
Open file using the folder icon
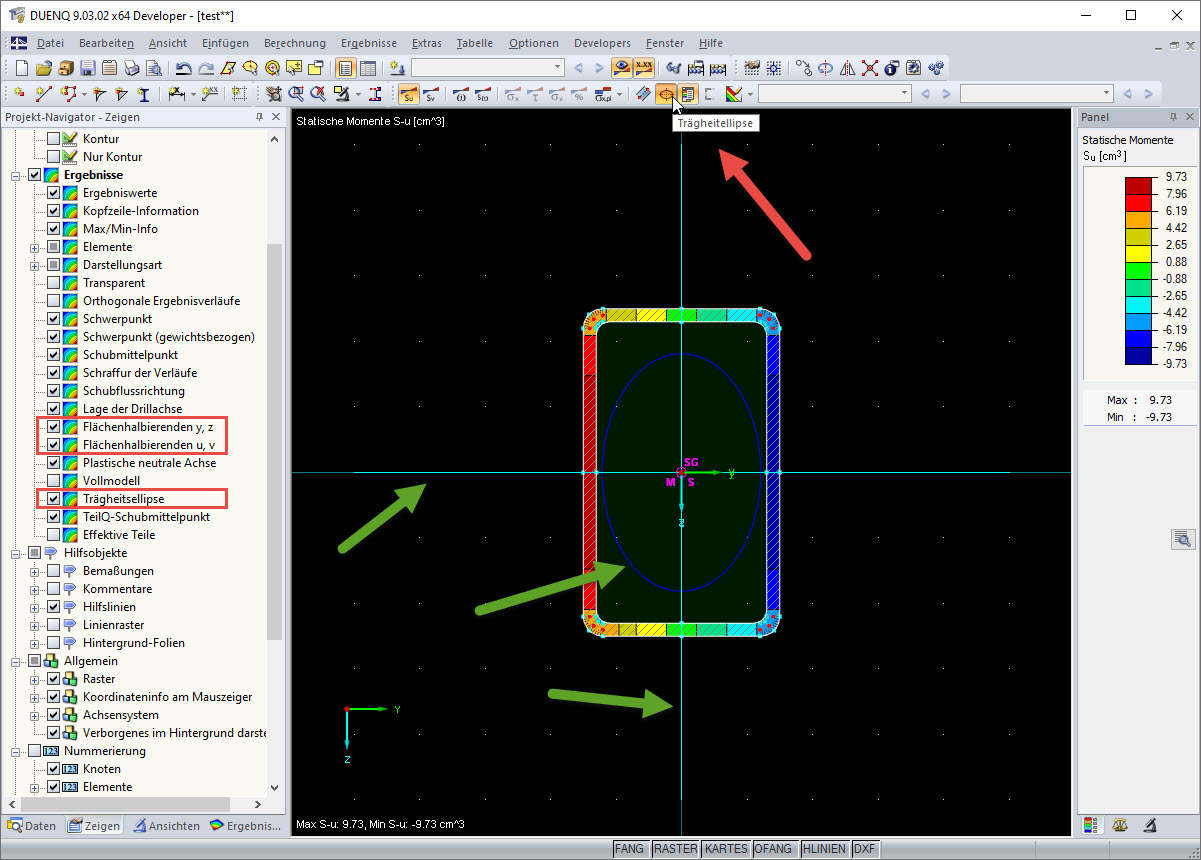43,68
